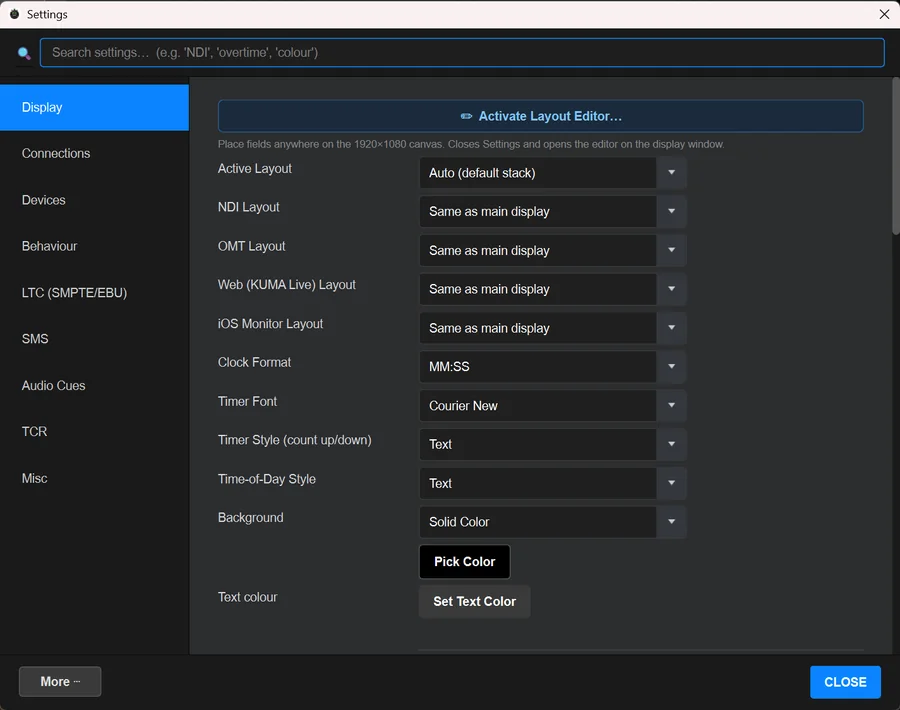Switch to Connections settings
Viewport: 900px width, 710px height.
(94, 153)
